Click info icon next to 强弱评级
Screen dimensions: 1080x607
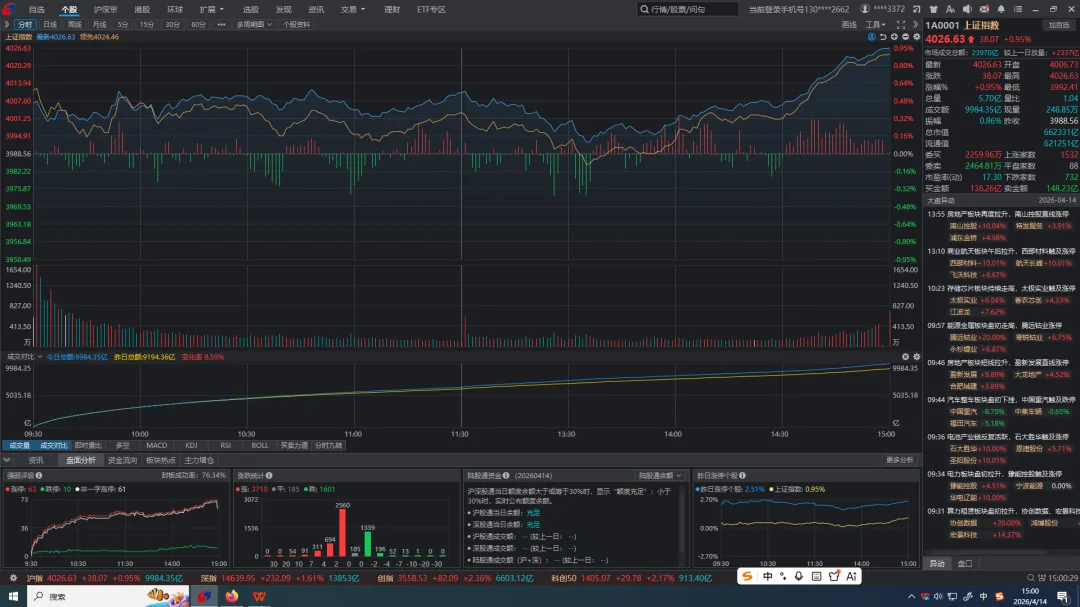[x=39, y=475]
